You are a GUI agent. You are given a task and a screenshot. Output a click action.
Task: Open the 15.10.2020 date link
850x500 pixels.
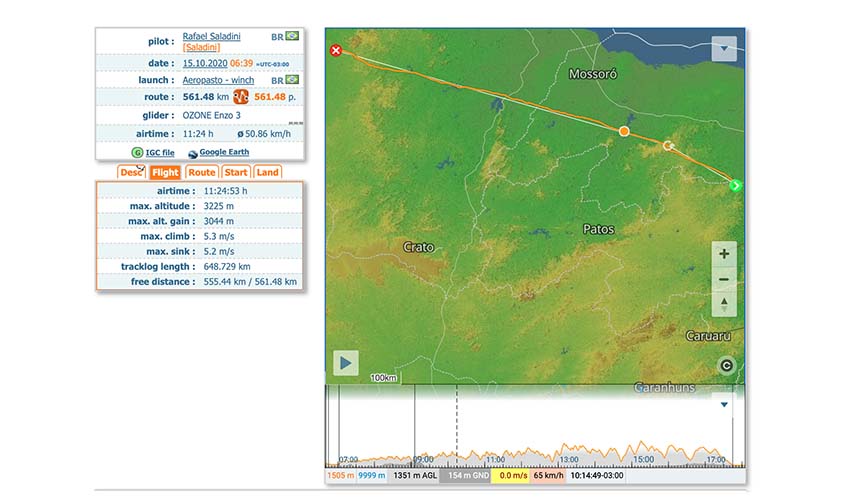pyautogui.click(x=205, y=63)
